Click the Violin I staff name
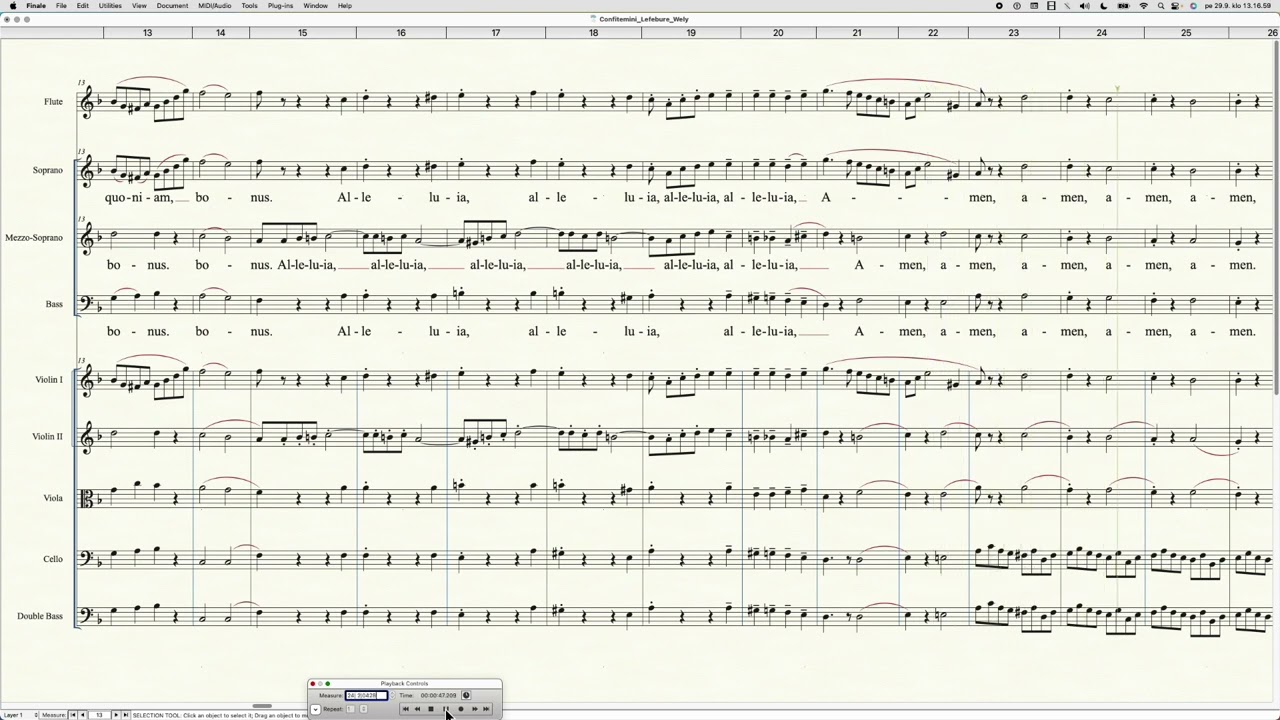This screenshot has width=1280, height=720. click(48, 380)
